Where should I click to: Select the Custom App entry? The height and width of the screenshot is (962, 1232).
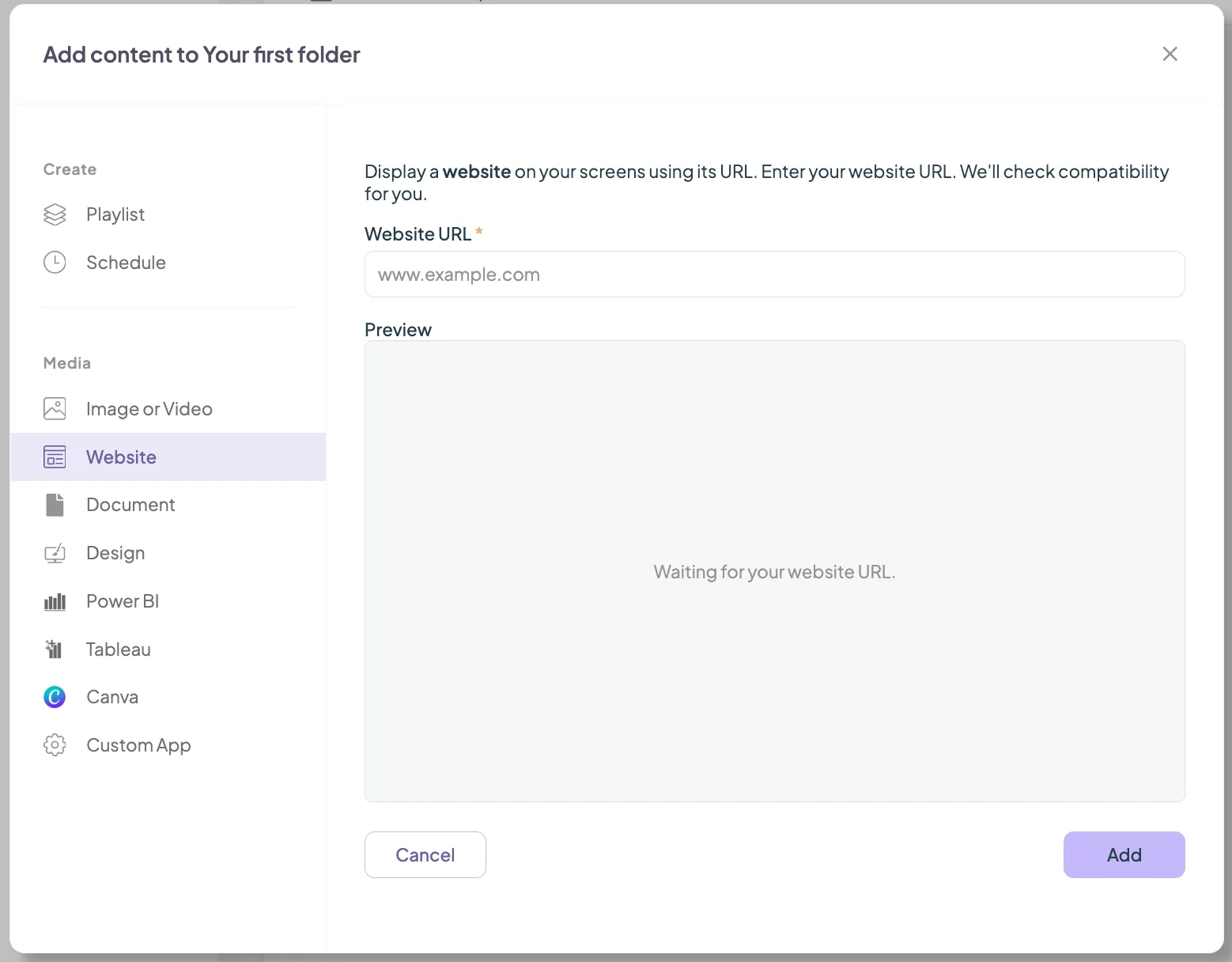[168, 745]
